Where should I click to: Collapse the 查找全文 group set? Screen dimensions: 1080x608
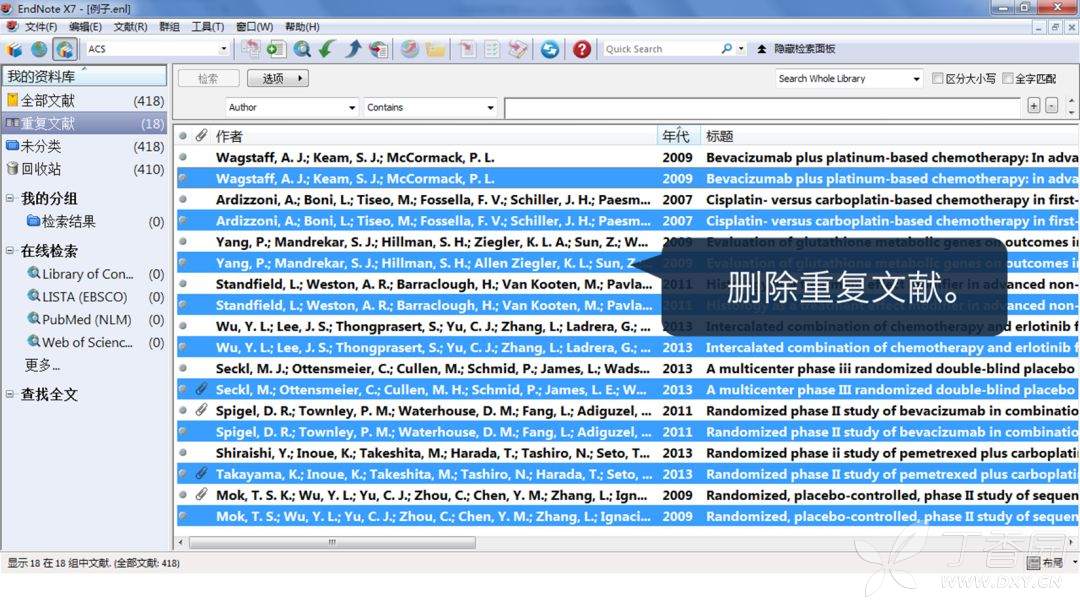pyautogui.click(x=10, y=394)
